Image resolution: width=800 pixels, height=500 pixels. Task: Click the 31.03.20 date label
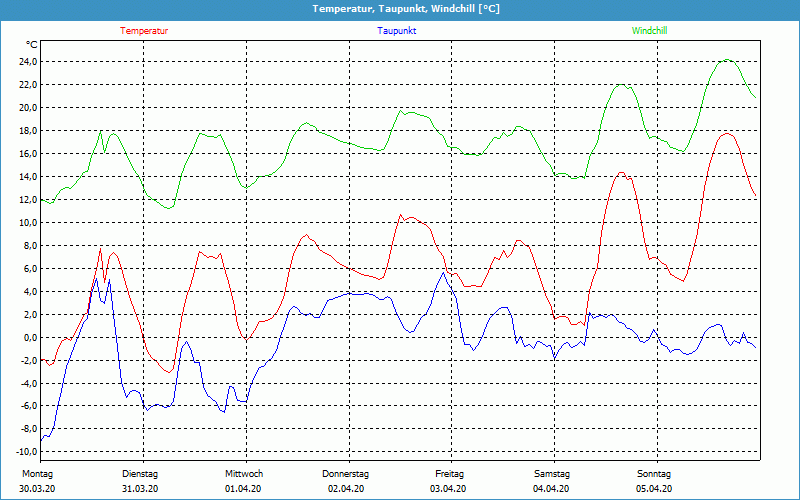click(x=140, y=489)
